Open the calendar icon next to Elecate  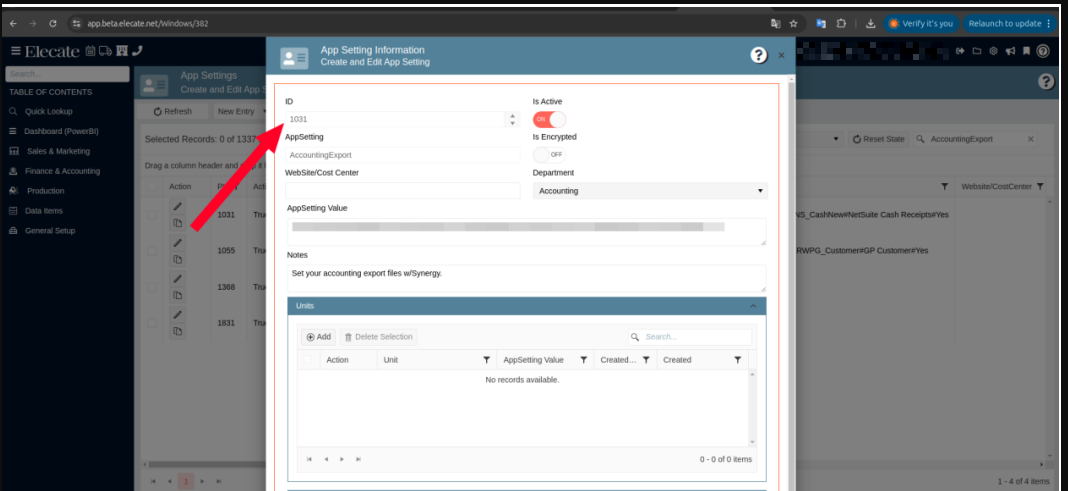91,51
